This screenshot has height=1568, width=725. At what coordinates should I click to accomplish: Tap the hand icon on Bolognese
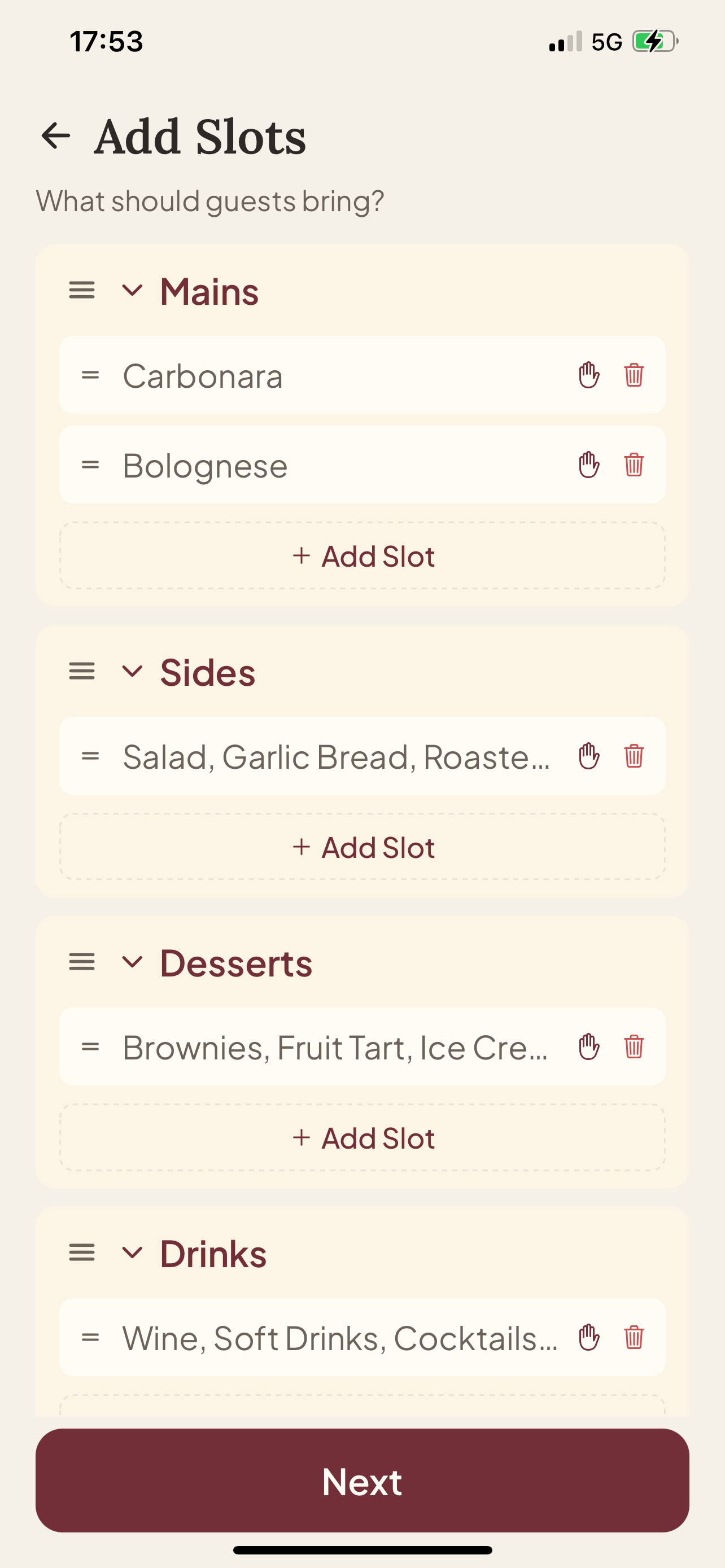589,465
